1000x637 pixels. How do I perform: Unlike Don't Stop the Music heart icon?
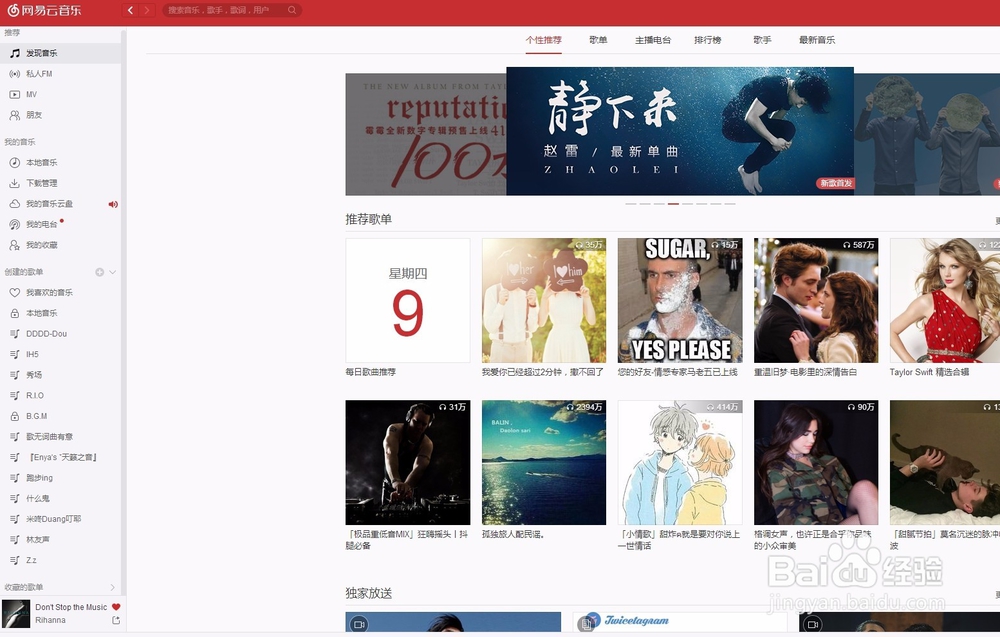click(115, 605)
